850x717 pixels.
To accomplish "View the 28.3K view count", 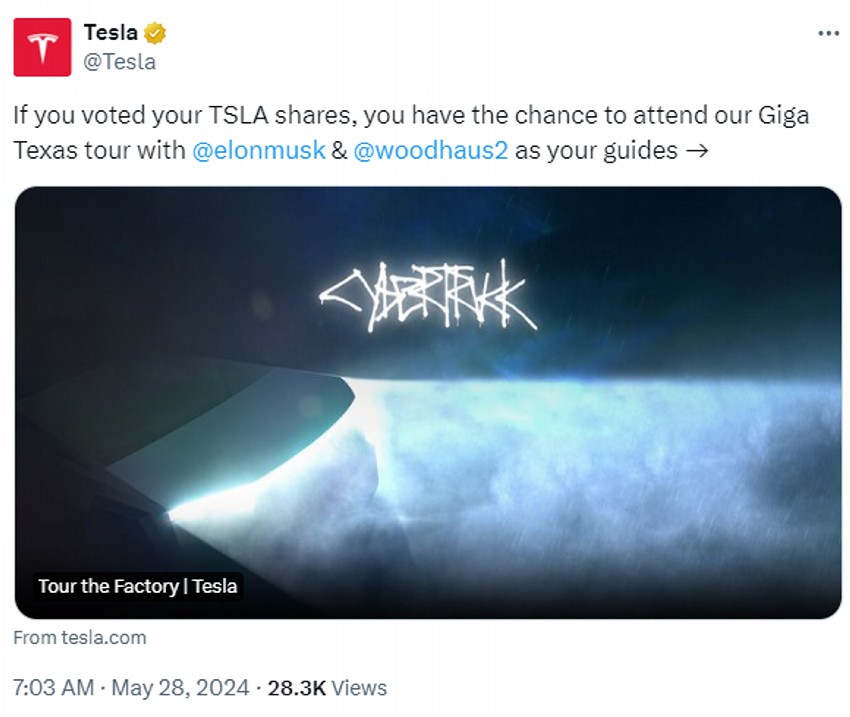I will [298, 688].
